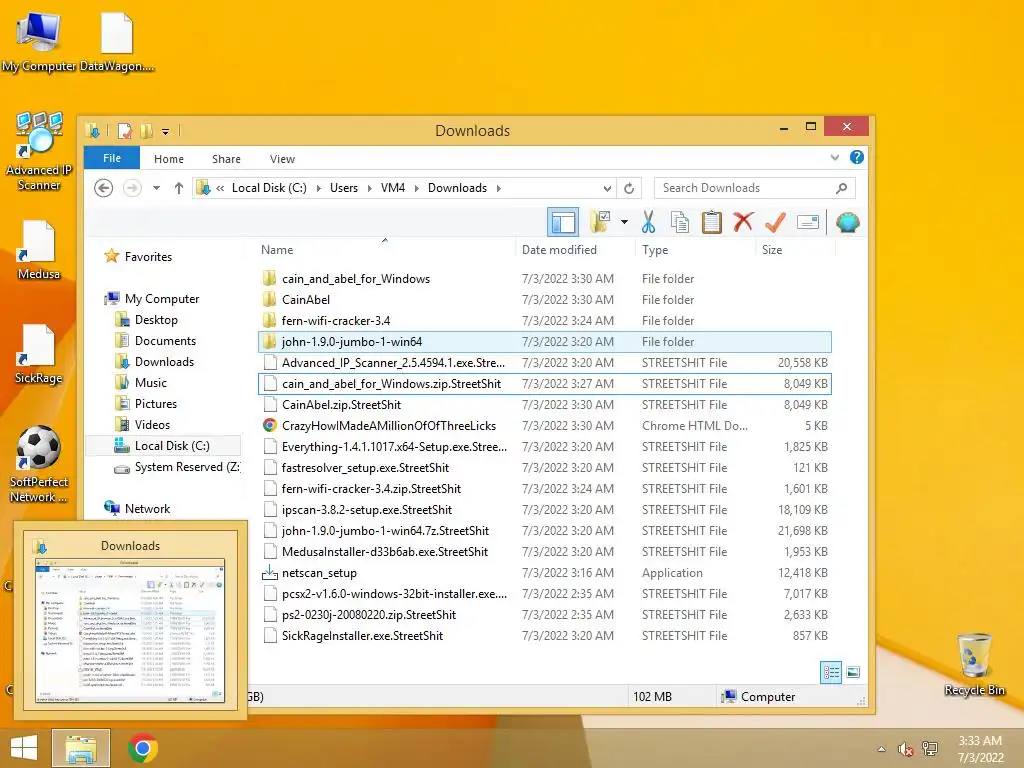Open the Recycle Bin desktop icon
The width and height of the screenshot is (1024, 768).
974,665
